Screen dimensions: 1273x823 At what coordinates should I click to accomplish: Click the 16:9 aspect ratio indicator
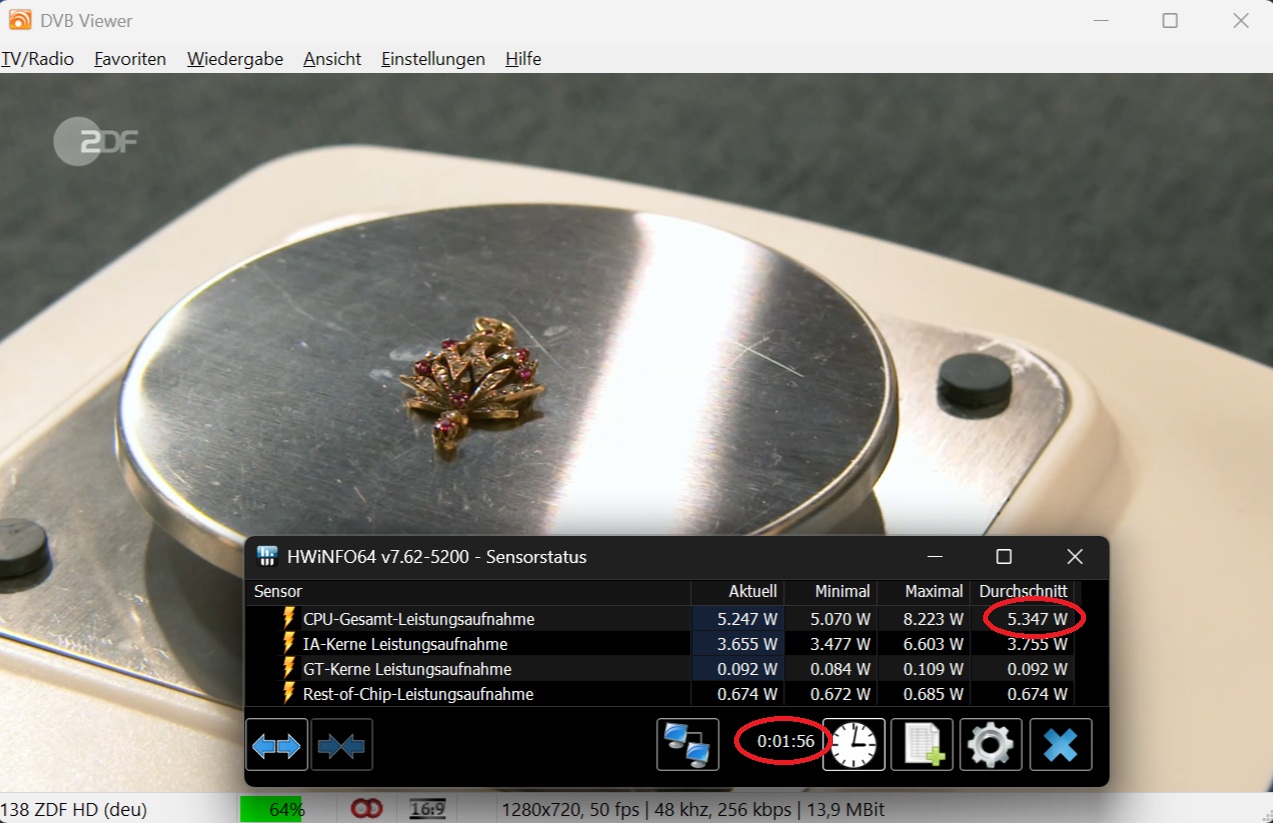(428, 809)
